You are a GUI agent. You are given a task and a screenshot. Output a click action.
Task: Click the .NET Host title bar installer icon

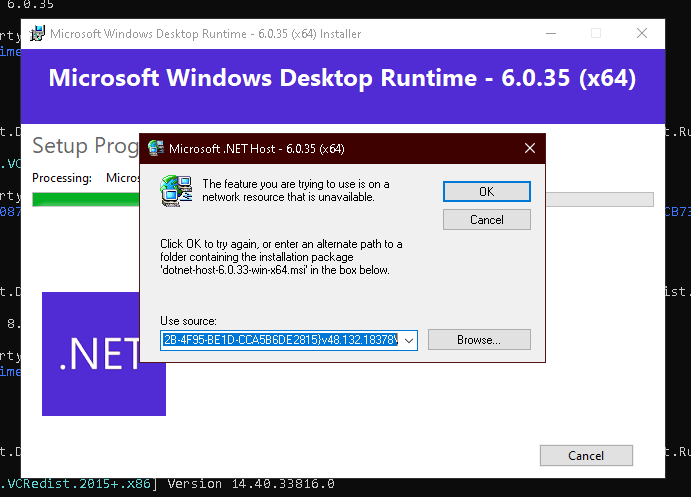click(155, 148)
